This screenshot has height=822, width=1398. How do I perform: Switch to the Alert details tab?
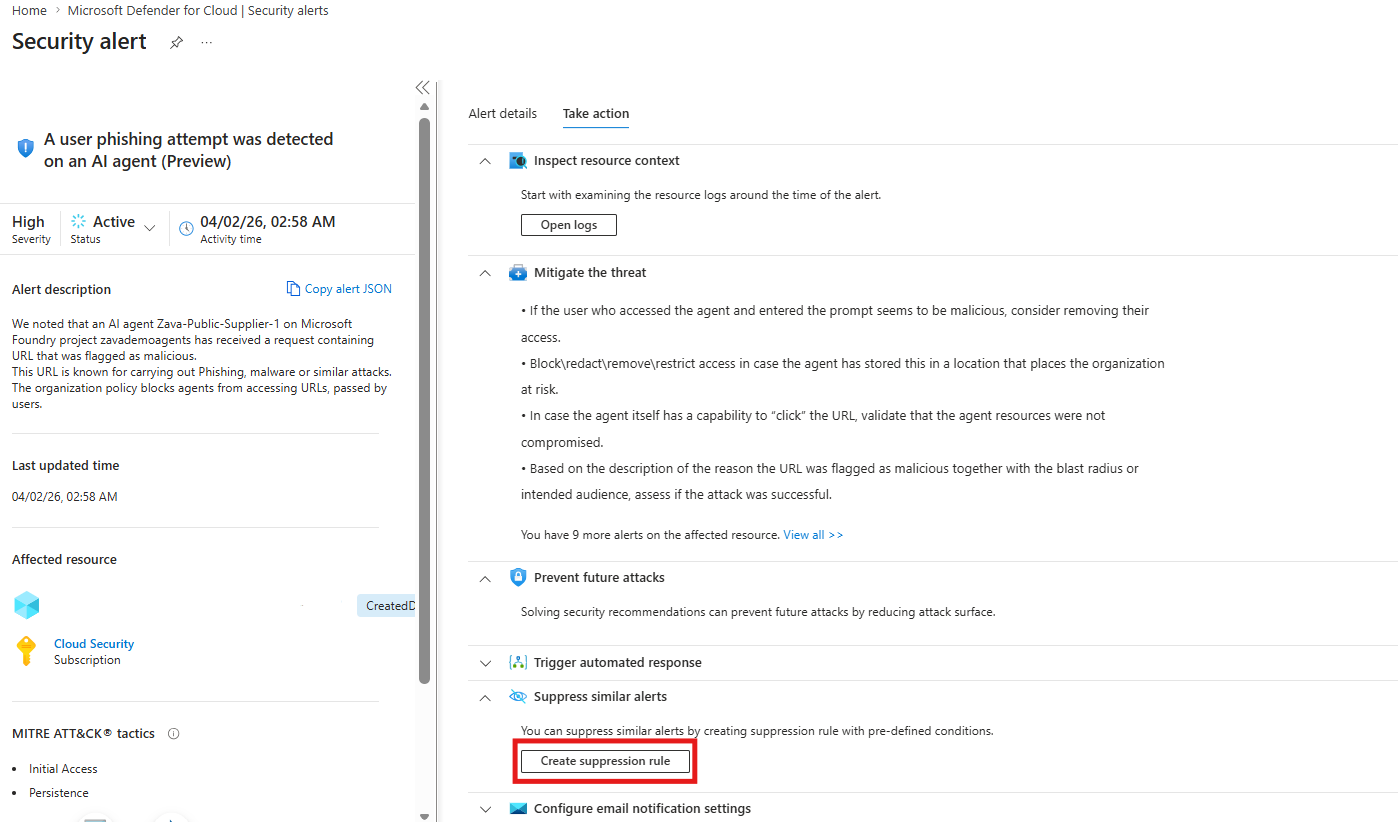(x=503, y=113)
